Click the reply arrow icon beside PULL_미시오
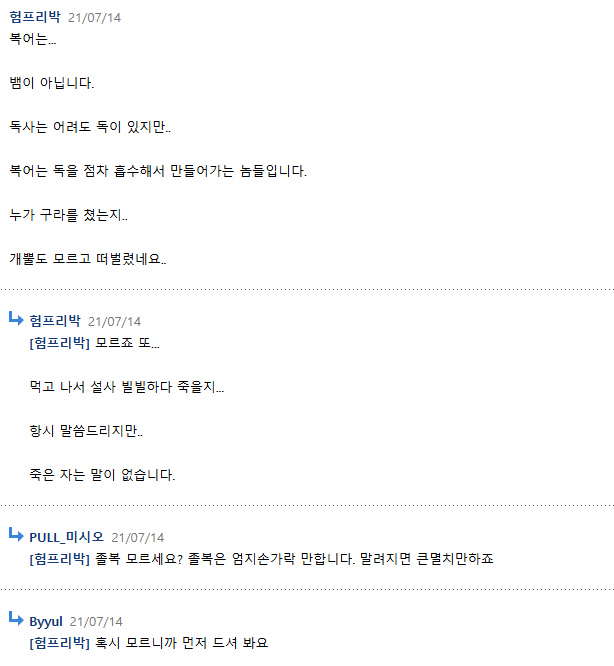 (16, 534)
